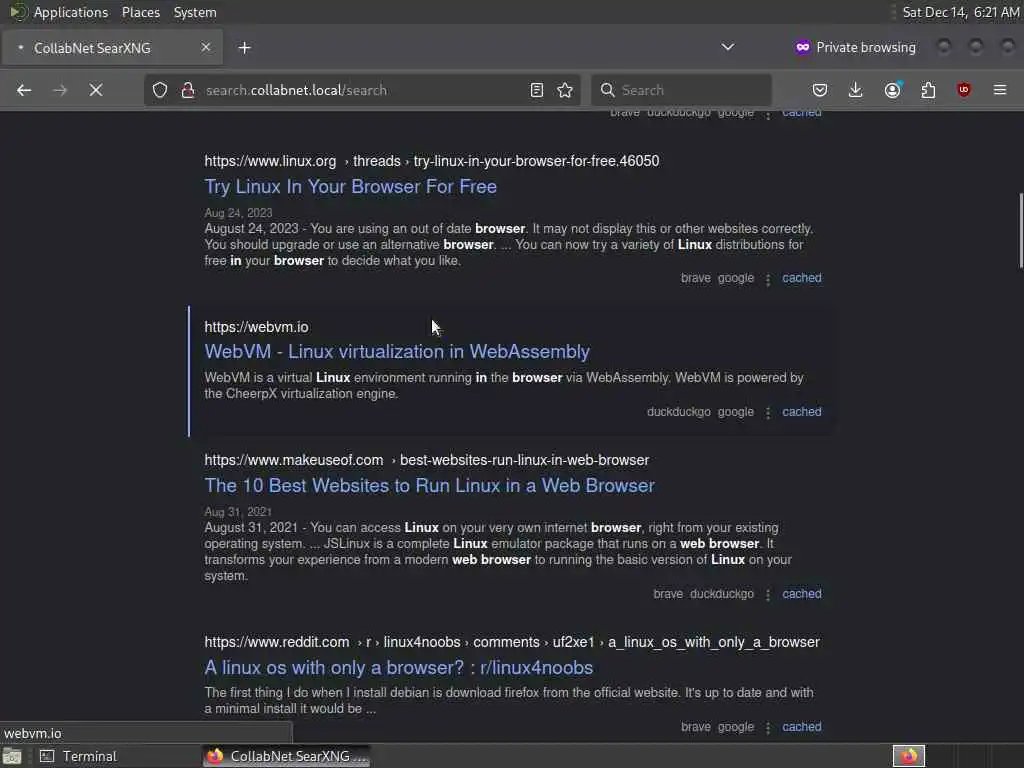The image size is (1024, 768).
Task: Focus the address bar URL field
Action: [362, 90]
